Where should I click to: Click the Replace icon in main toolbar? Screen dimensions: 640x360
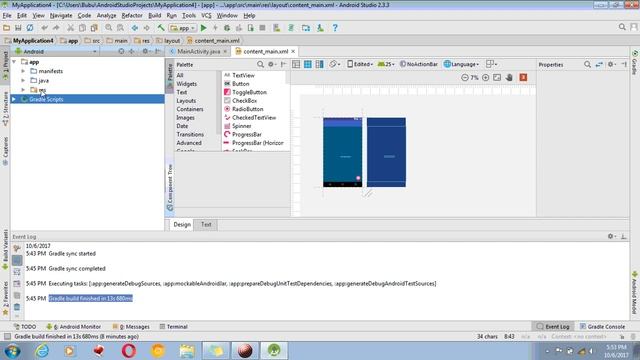(x=120, y=28)
